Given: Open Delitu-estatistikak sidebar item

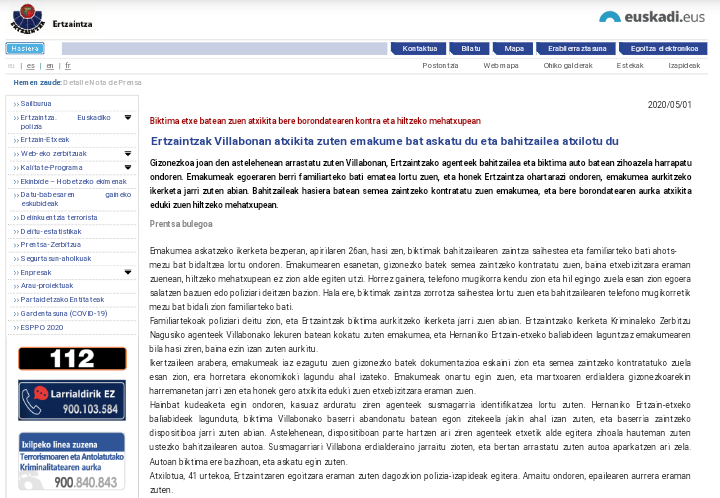Looking at the screenshot, I should tap(51, 231).
